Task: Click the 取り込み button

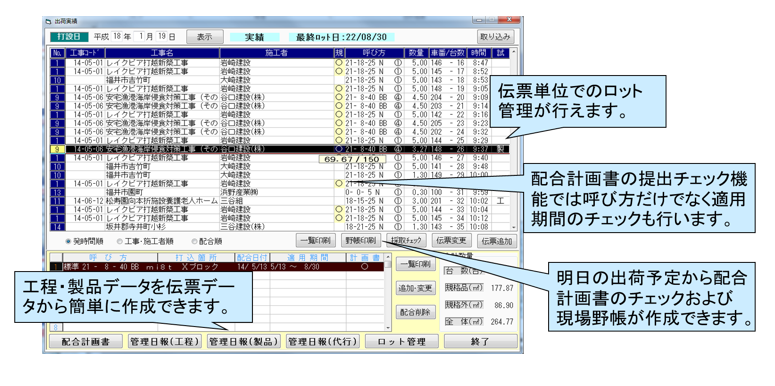Action: 496,37
